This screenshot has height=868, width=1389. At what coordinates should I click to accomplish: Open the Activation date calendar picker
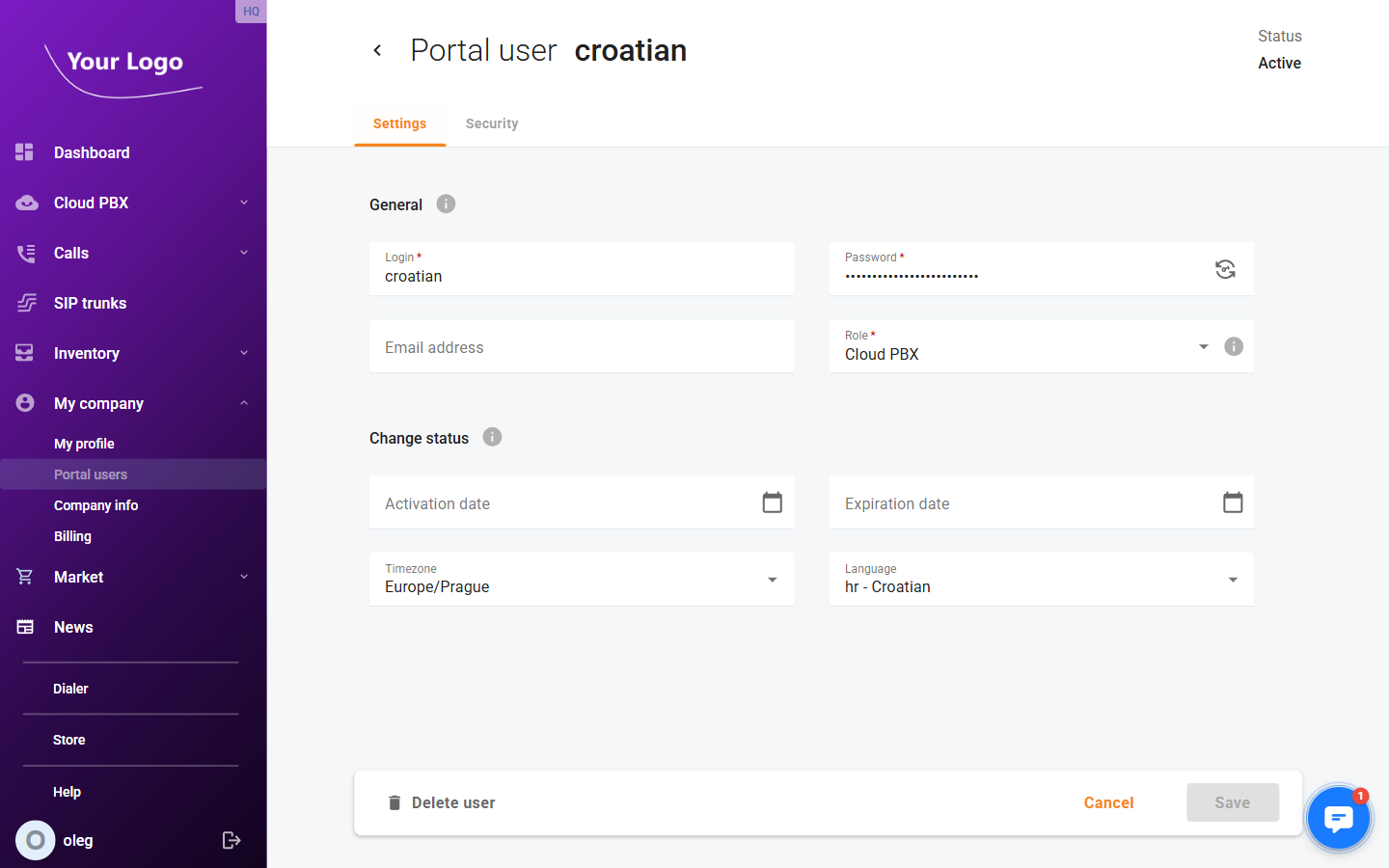(772, 502)
